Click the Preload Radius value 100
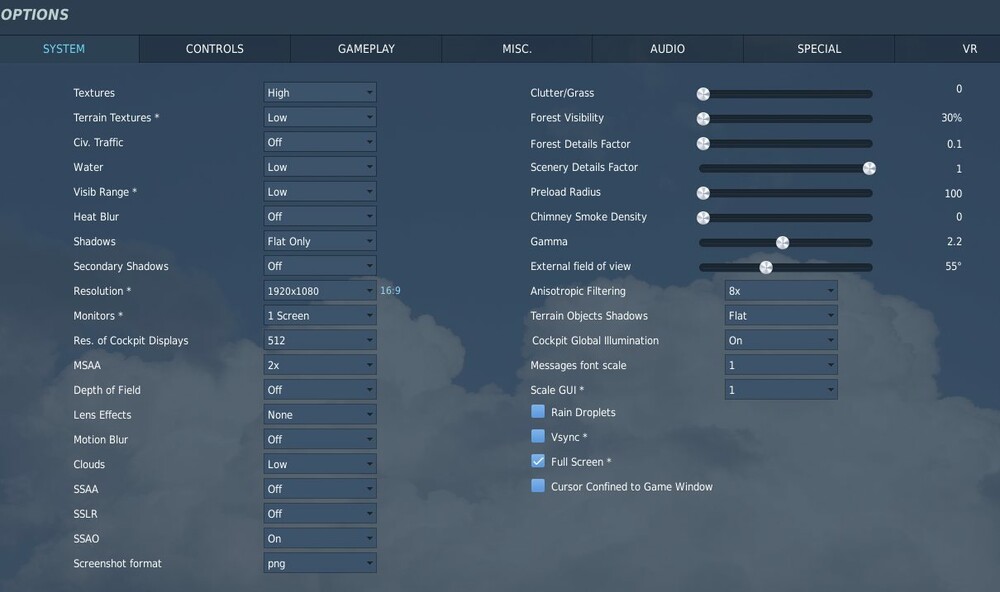Viewport: 1000px width, 592px height. [x=953, y=194]
